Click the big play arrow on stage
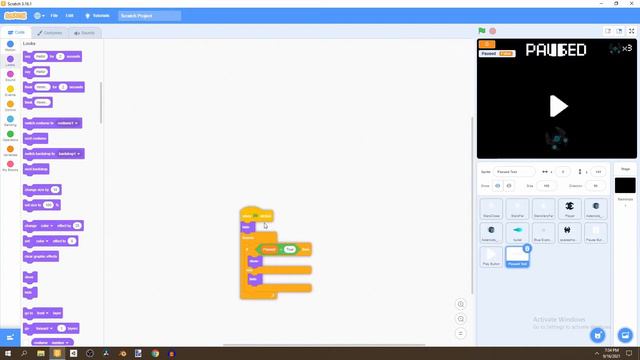 (x=558, y=106)
